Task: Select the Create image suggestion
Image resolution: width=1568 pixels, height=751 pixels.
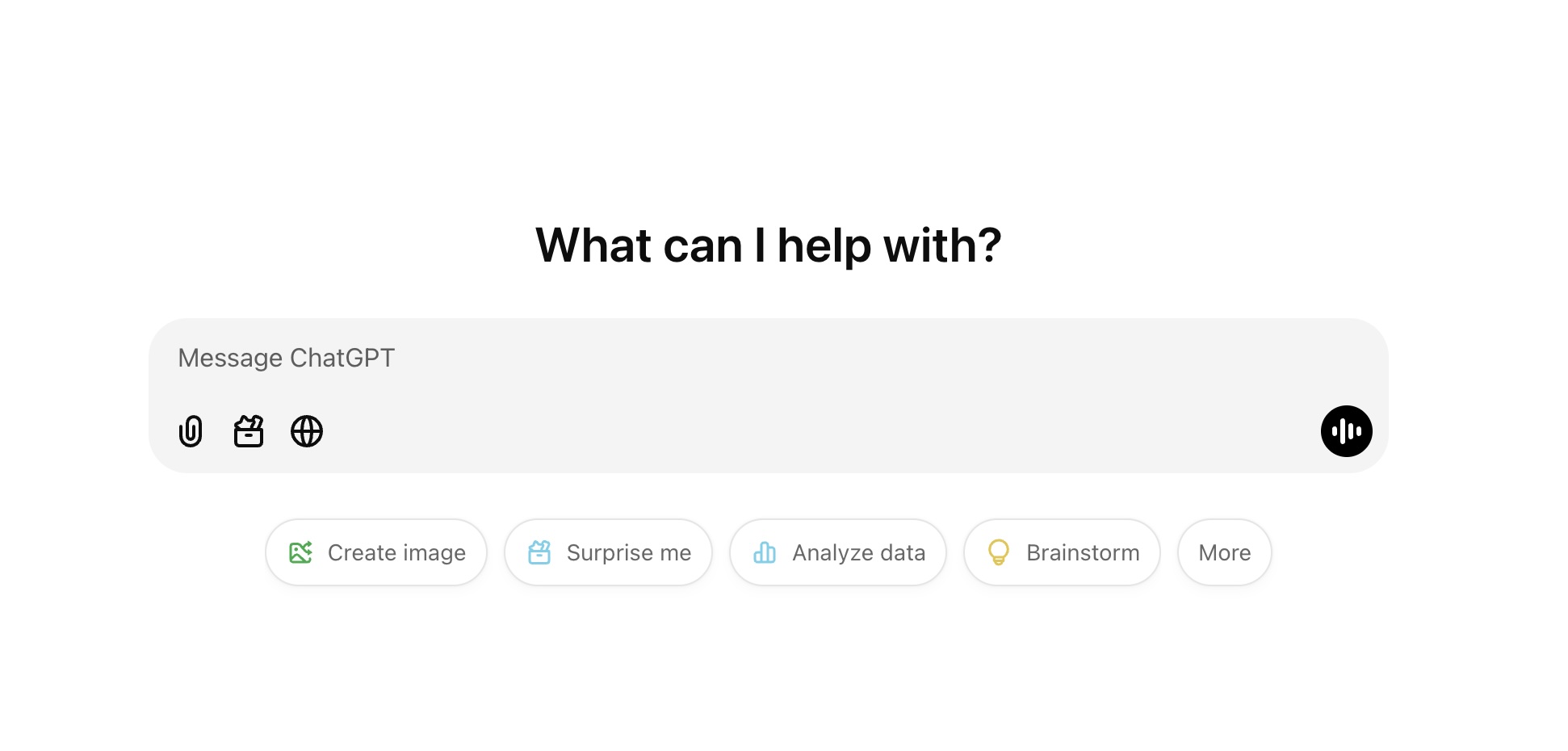Action: (375, 552)
